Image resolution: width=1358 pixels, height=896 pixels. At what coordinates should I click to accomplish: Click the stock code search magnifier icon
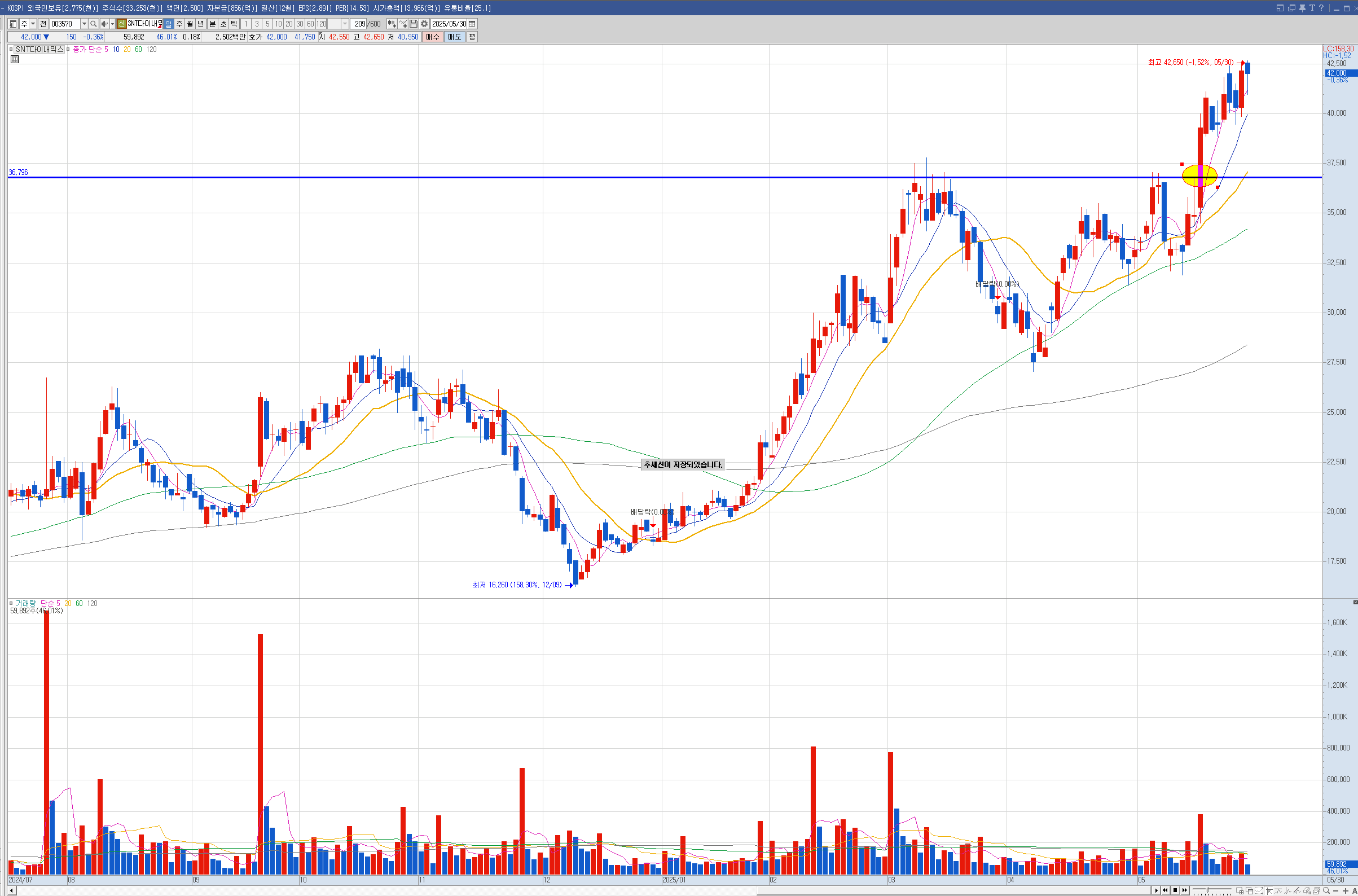point(94,24)
